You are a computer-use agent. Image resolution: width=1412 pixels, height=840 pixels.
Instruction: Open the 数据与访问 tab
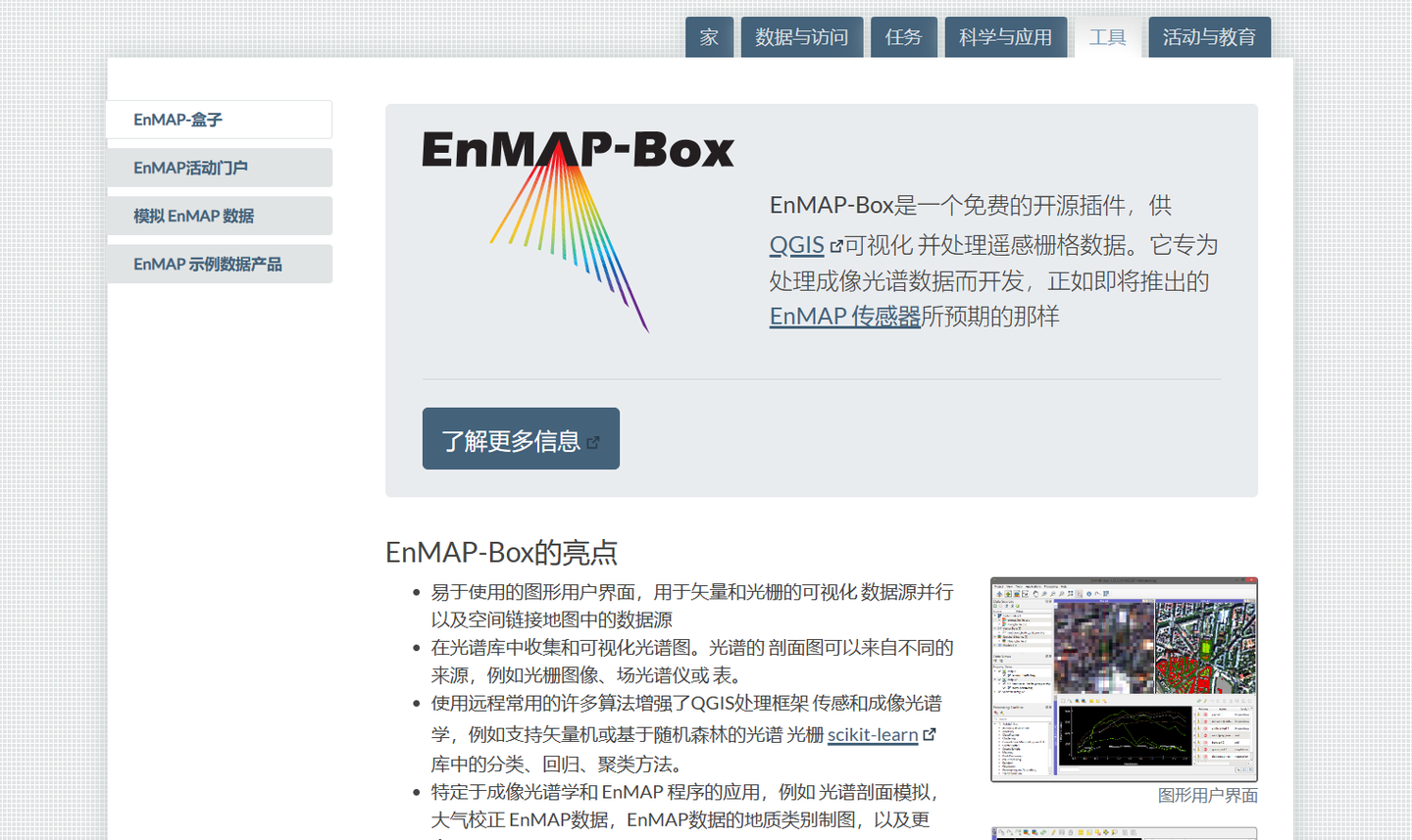coord(801,36)
